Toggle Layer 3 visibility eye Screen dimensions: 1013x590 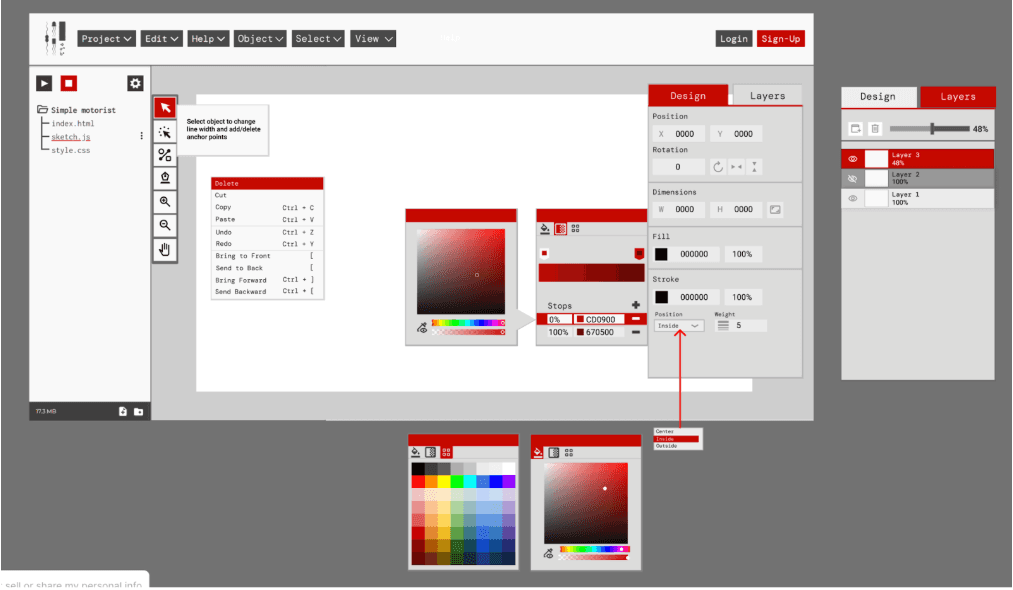tap(853, 159)
